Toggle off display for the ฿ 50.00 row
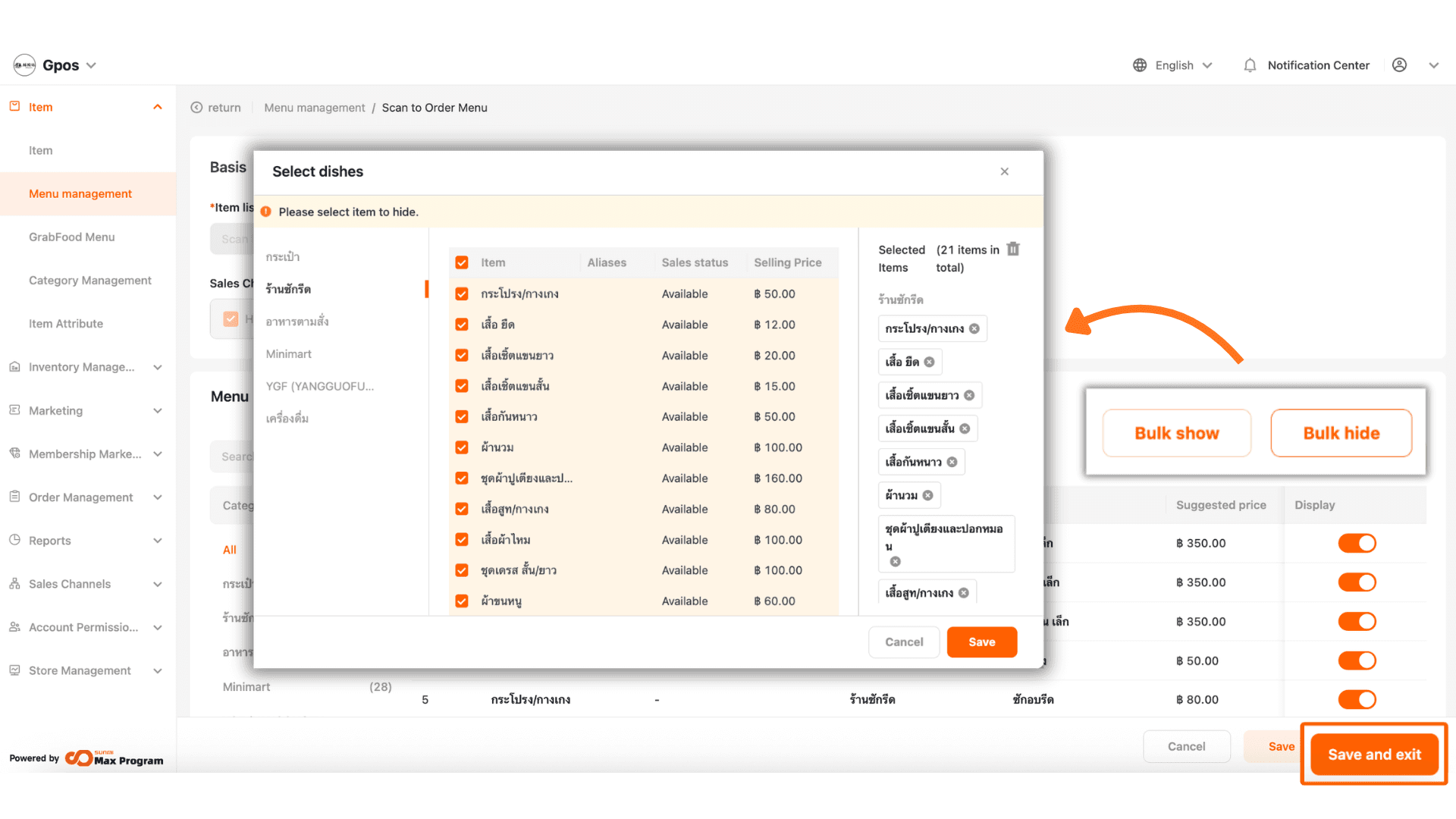This screenshot has width=1456, height=819. click(1357, 661)
